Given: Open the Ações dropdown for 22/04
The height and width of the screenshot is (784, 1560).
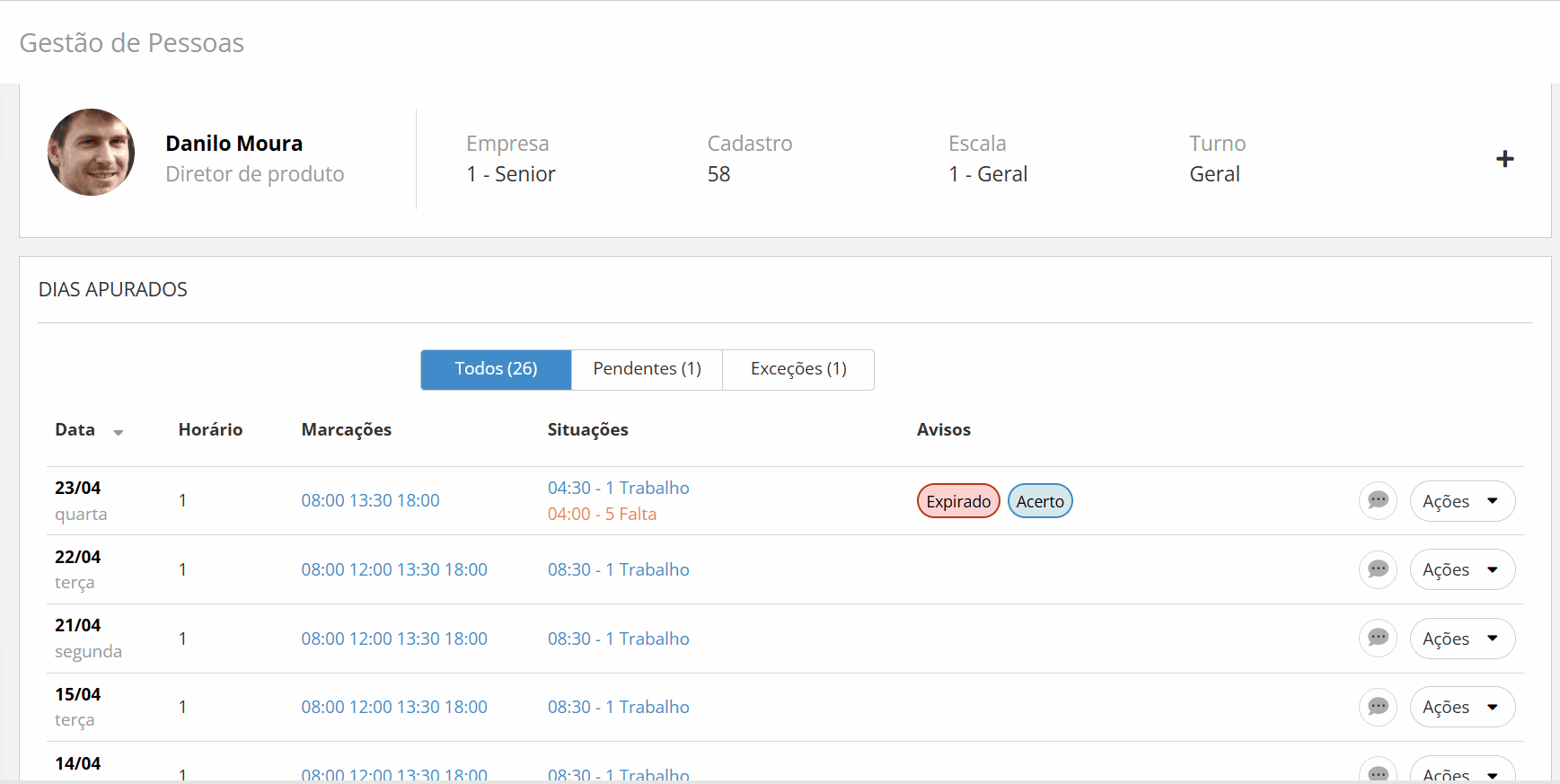Looking at the screenshot, I should pos(1462,569).
